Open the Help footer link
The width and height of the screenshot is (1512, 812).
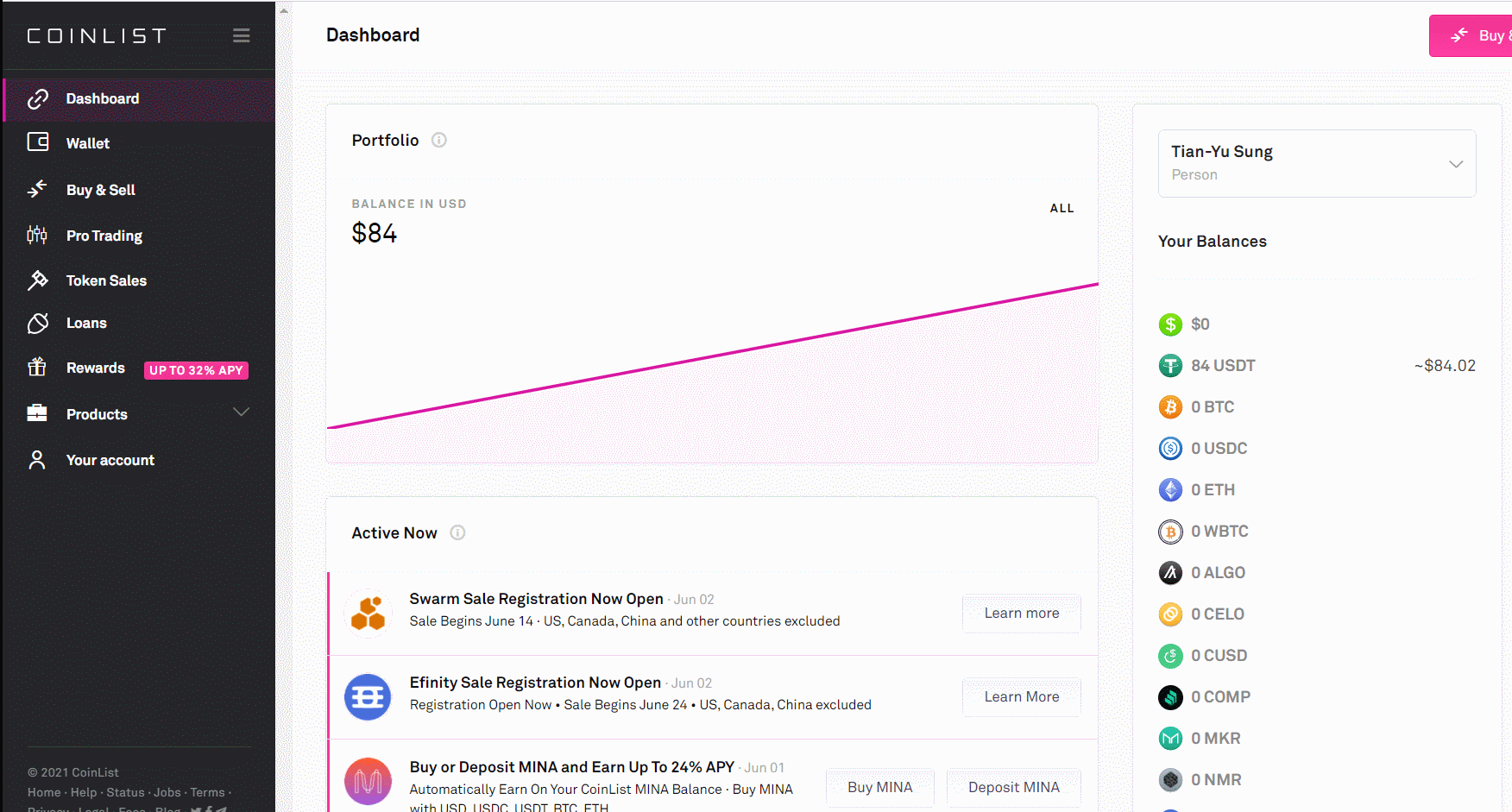pyautogui.click(x=84, y=792)
